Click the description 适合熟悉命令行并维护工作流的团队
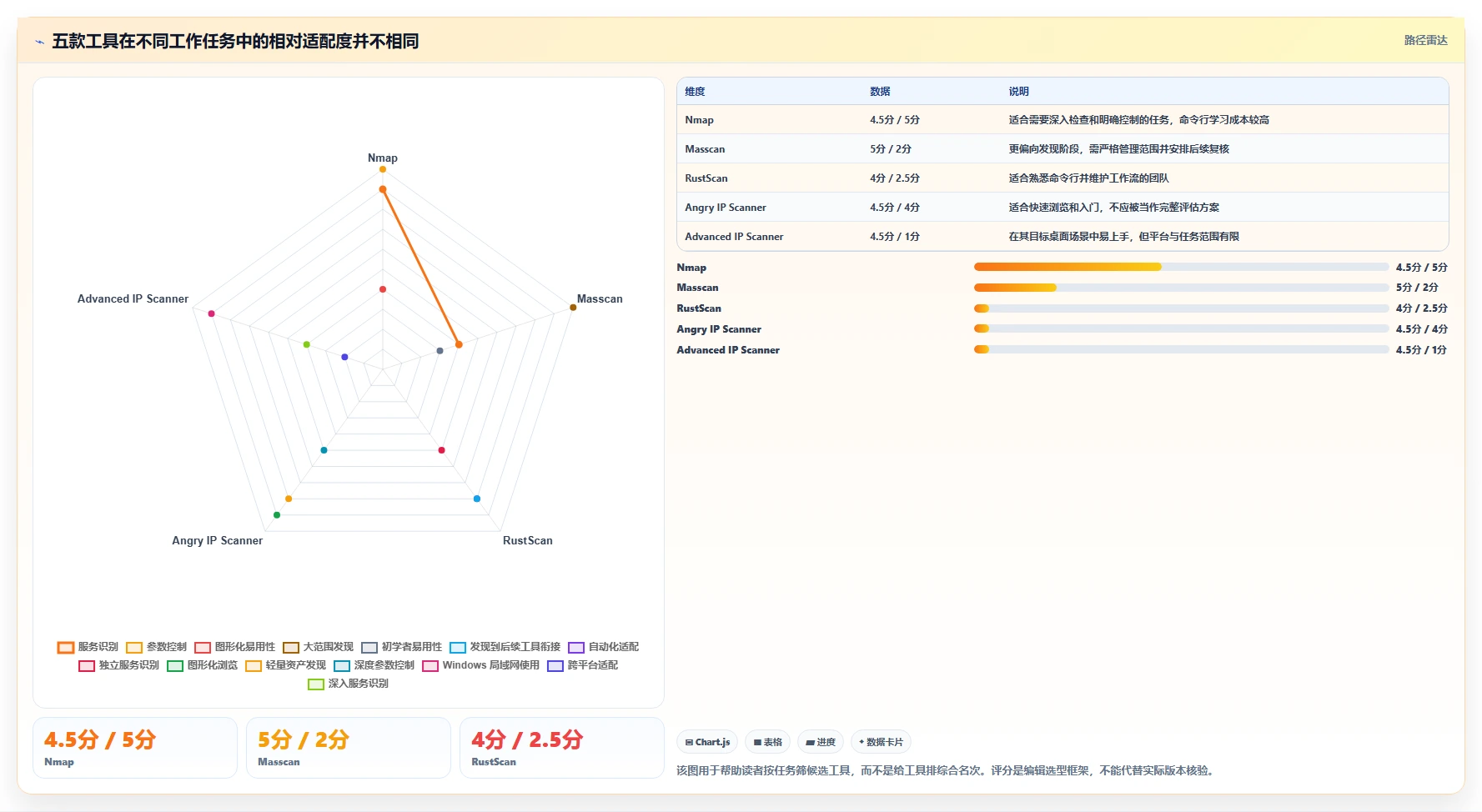 [1088, 178]
